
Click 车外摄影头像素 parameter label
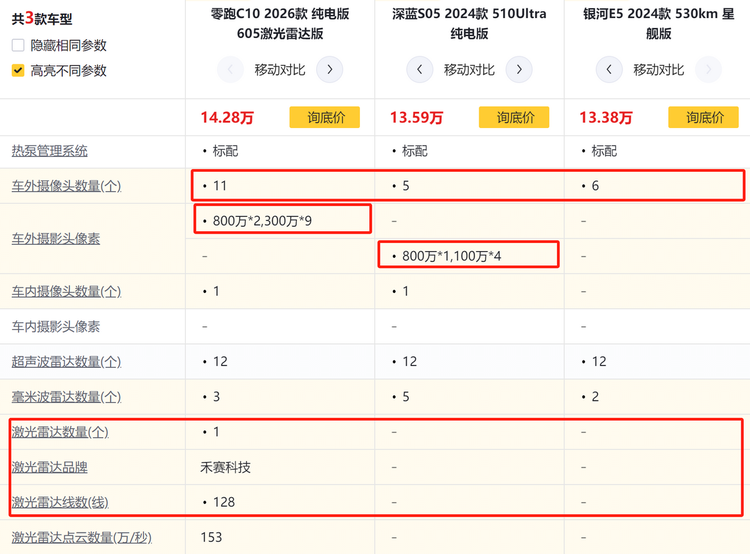55,239
